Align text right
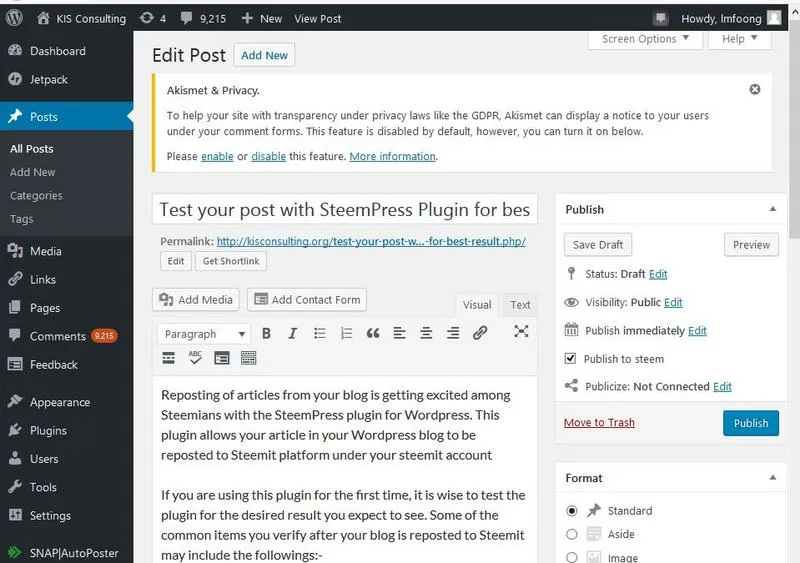Screen dimensions: 800x563 coord(453,333)
